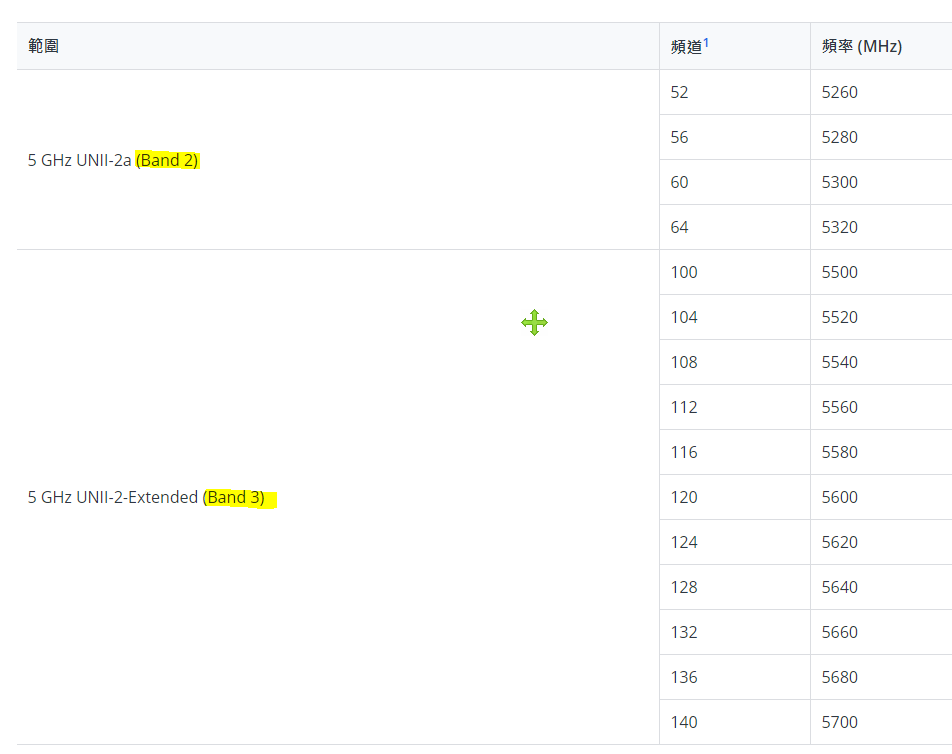Click frequency value 5620
The width and height of the screenshot is (952, 754).
tap(840, 542)
